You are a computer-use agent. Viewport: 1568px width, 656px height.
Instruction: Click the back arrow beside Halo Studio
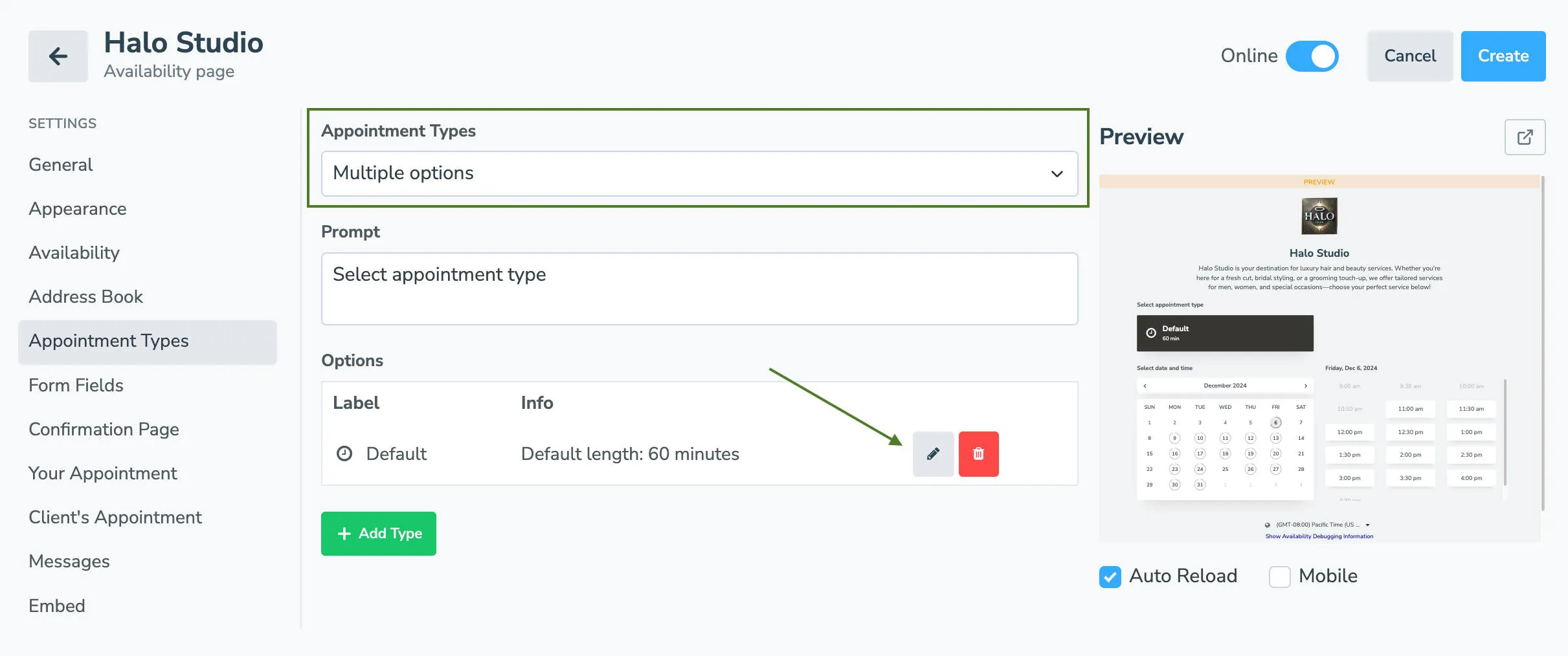tap(58, 56)
